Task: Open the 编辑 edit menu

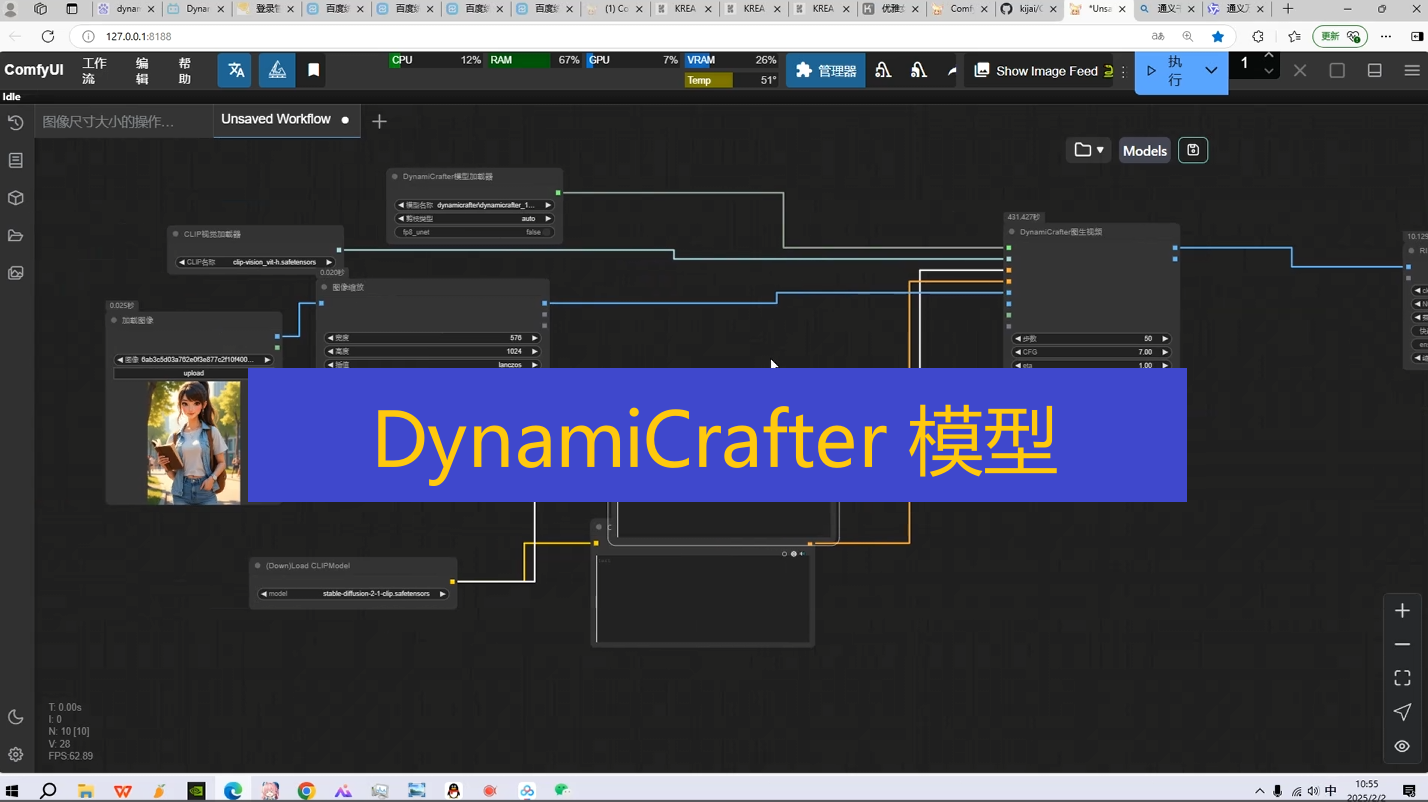Action: (x=142, y=71)
